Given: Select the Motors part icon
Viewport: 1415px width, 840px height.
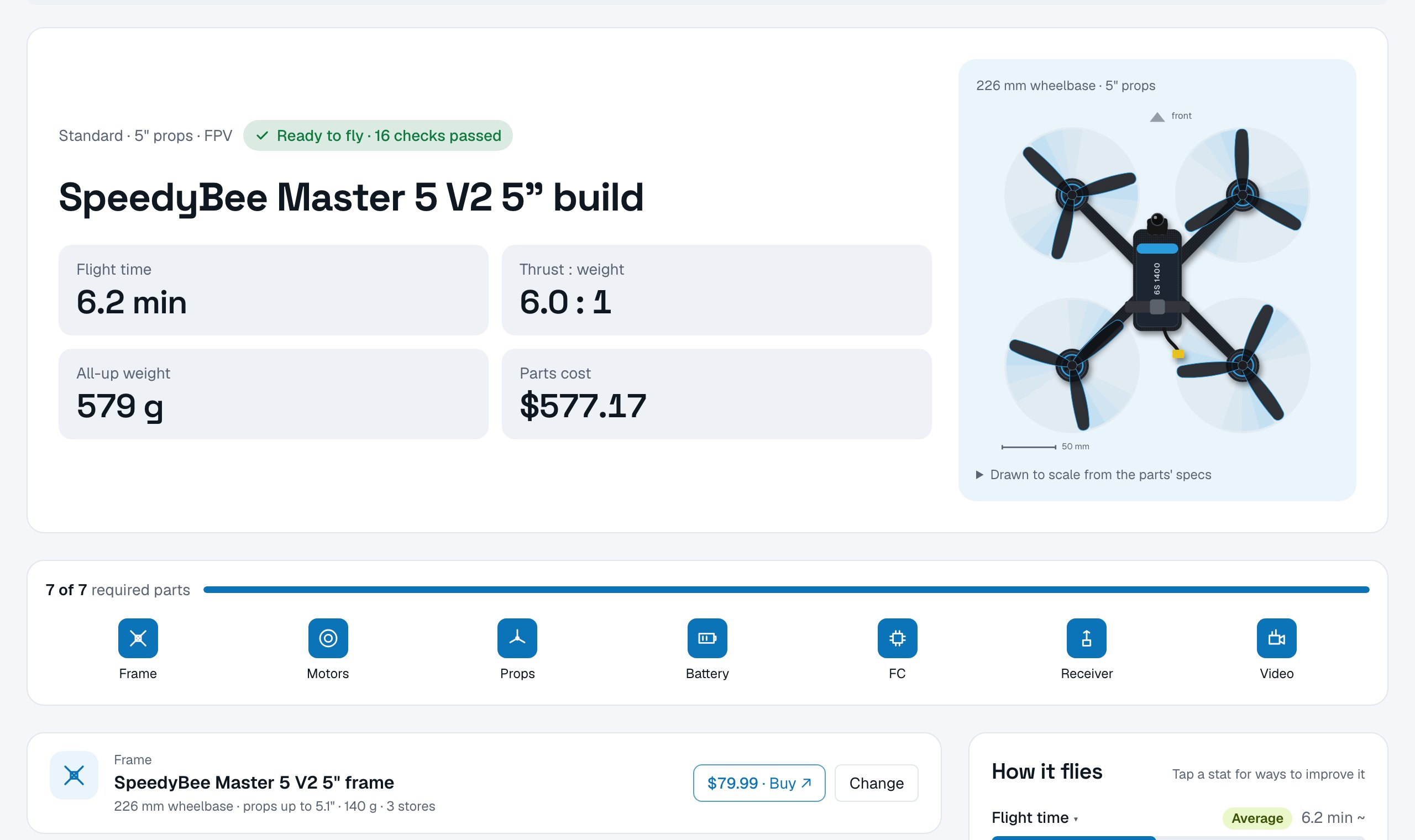Looking at the screenshot, I should (328, 638).
